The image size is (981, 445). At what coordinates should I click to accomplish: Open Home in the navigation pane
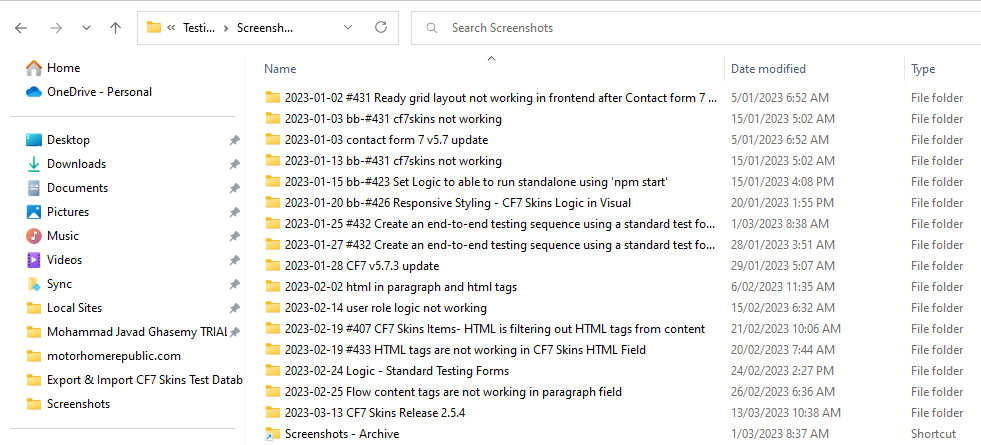click(63, 68)
